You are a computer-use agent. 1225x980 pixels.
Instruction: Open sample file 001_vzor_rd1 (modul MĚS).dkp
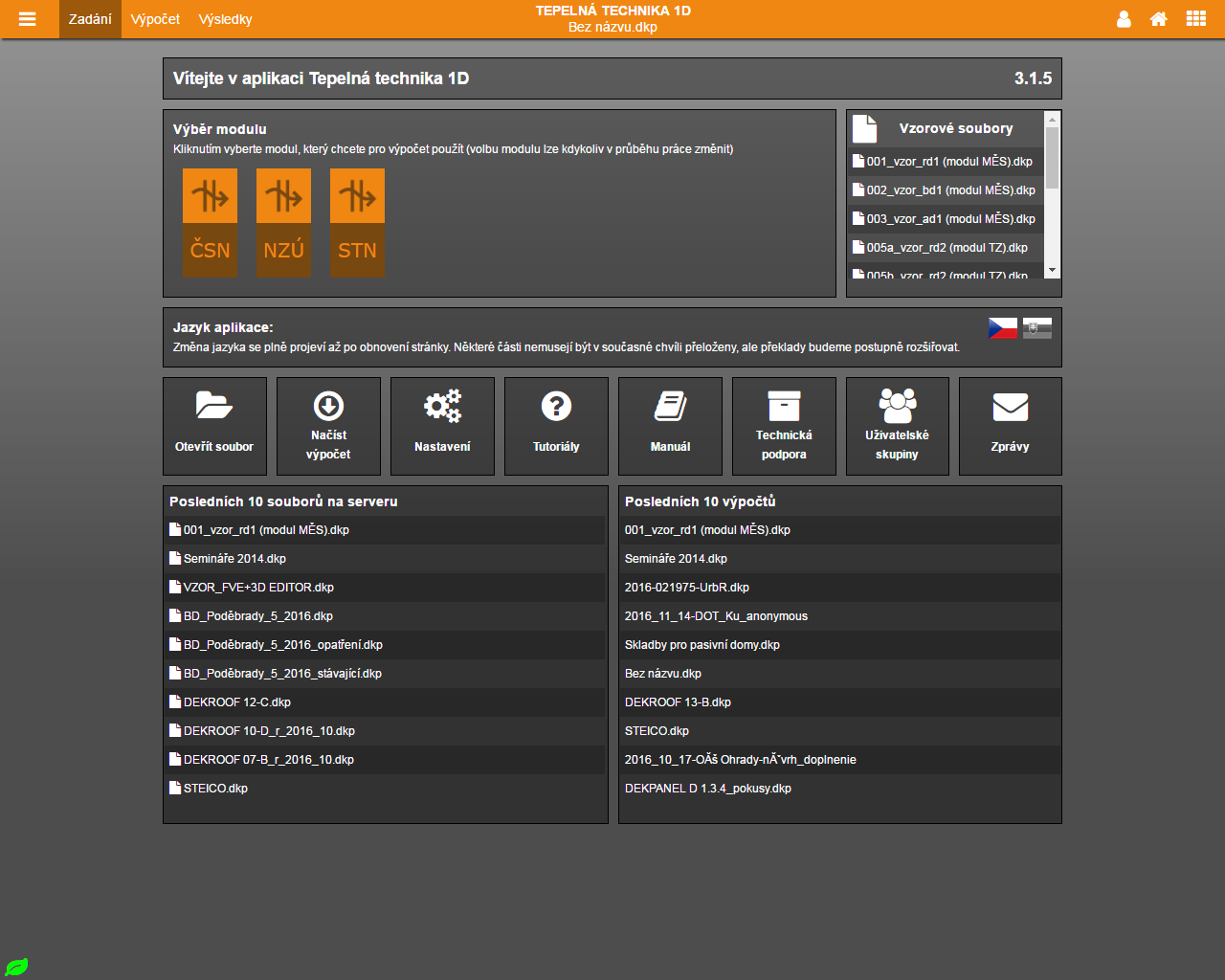coord(946,162)
